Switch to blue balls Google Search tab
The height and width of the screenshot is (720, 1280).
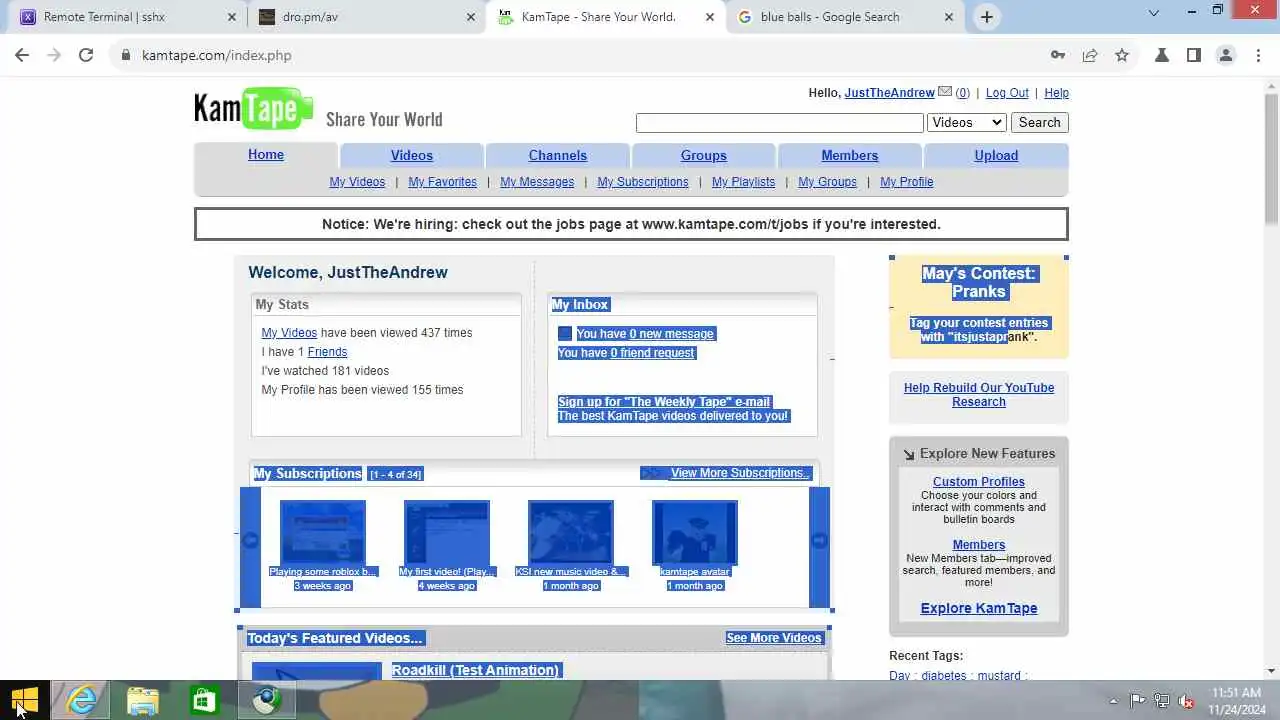click(844, 17)
